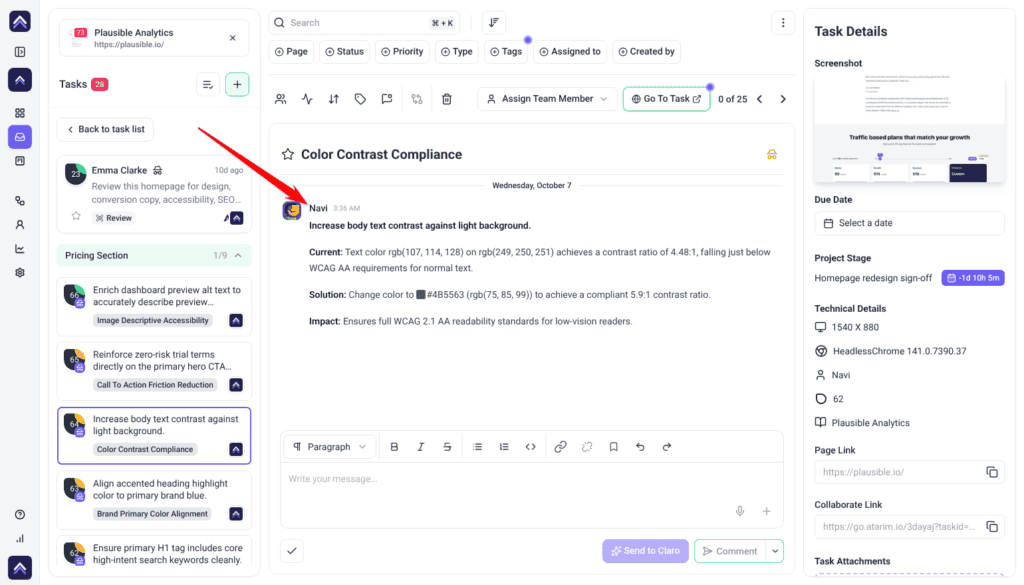Insert a code block in editor
The height and width of the screenshot is (585, 1024).
tap(530, 447)
